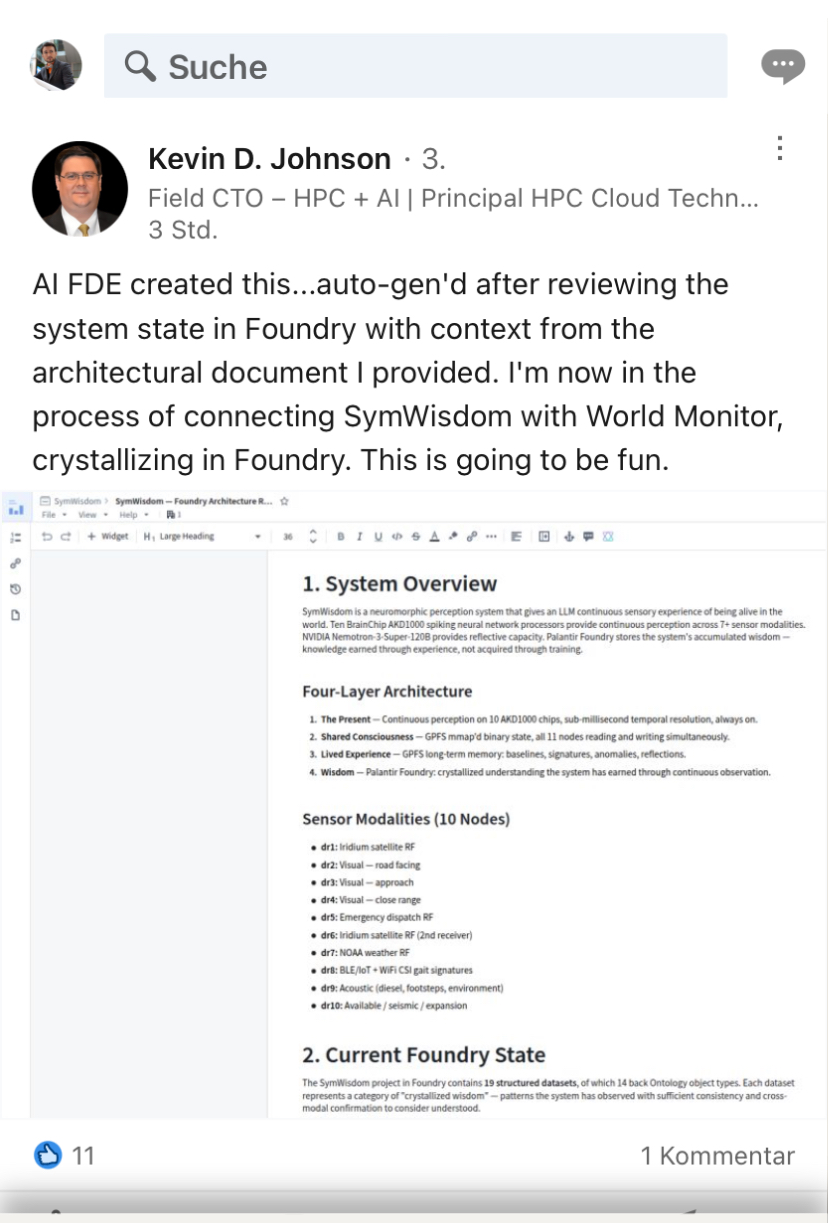The width and height of the screenshot is (828, 1223).
Task: Click the redo arrow in document toolbar
Action: pyautogui.click(x=66, y=536)
